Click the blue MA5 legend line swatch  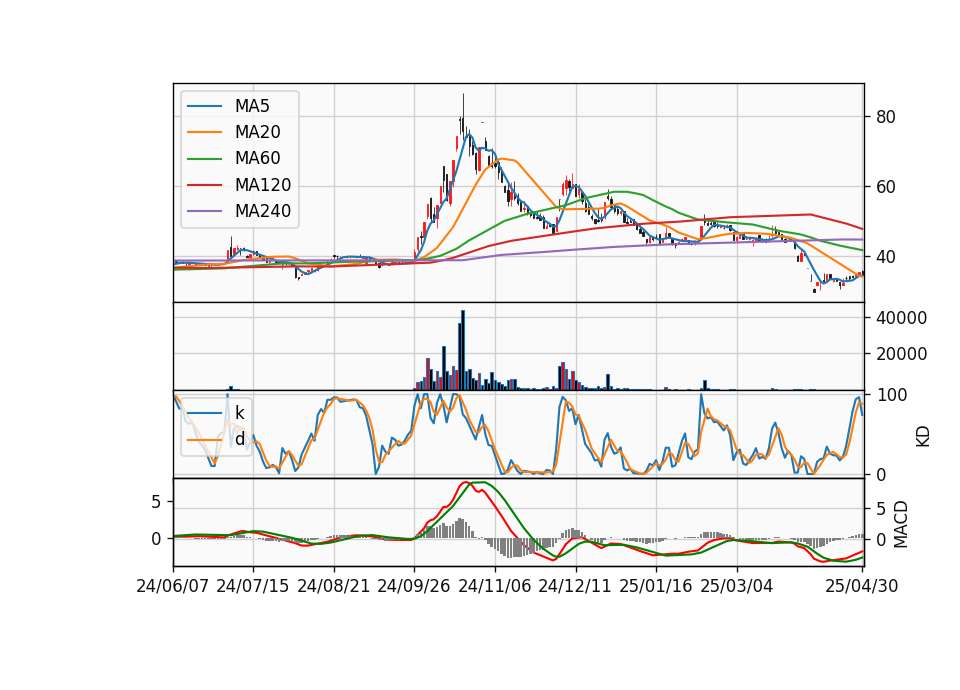[205, 106]
